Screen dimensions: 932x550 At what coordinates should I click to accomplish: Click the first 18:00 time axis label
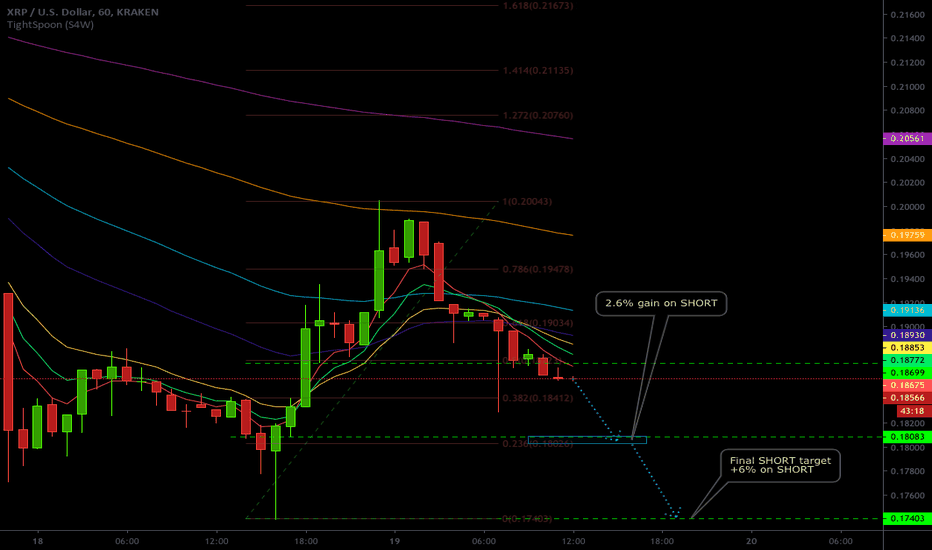point(306,541)
